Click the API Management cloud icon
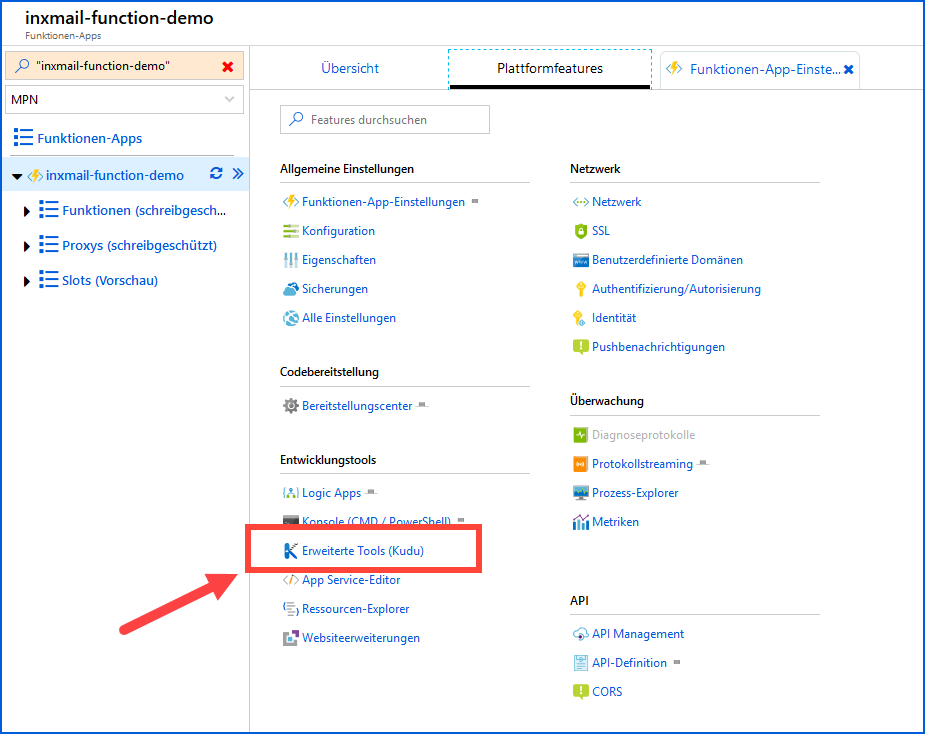 [x=580, y=634]
